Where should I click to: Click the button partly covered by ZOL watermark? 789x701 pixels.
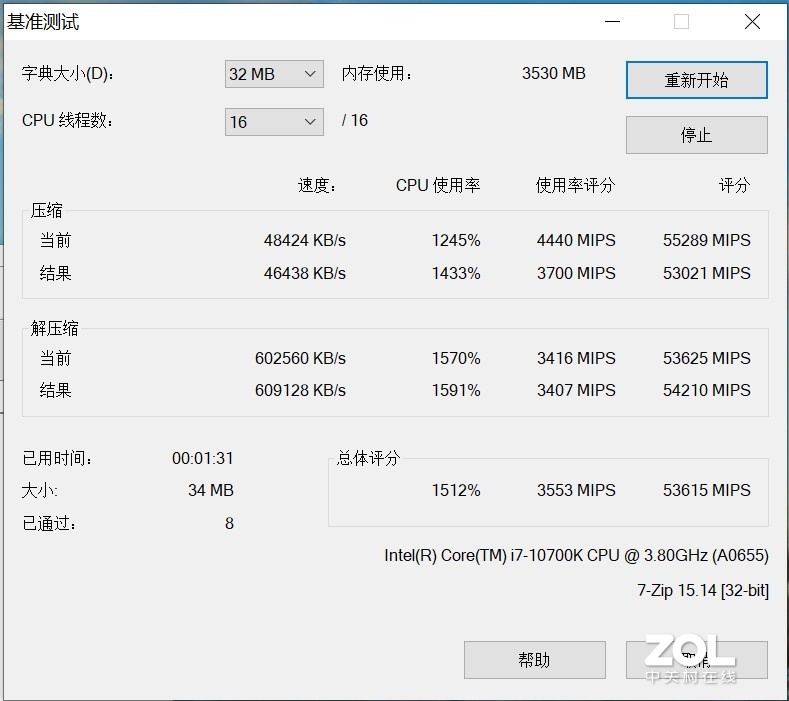696,660
